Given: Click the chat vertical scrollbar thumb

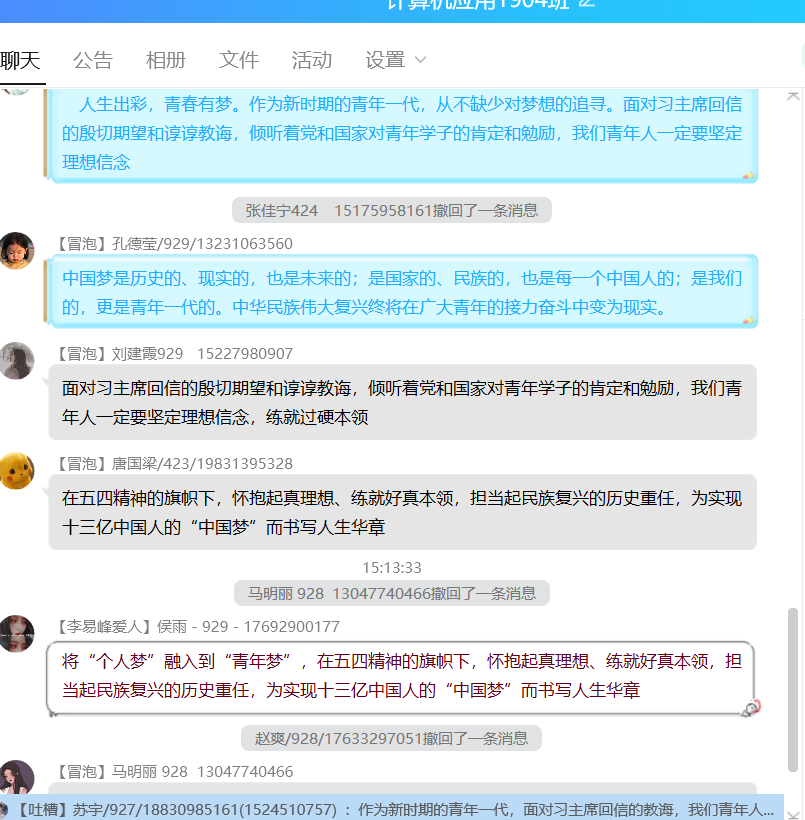Looking at the screenshot, I should 794,690.
